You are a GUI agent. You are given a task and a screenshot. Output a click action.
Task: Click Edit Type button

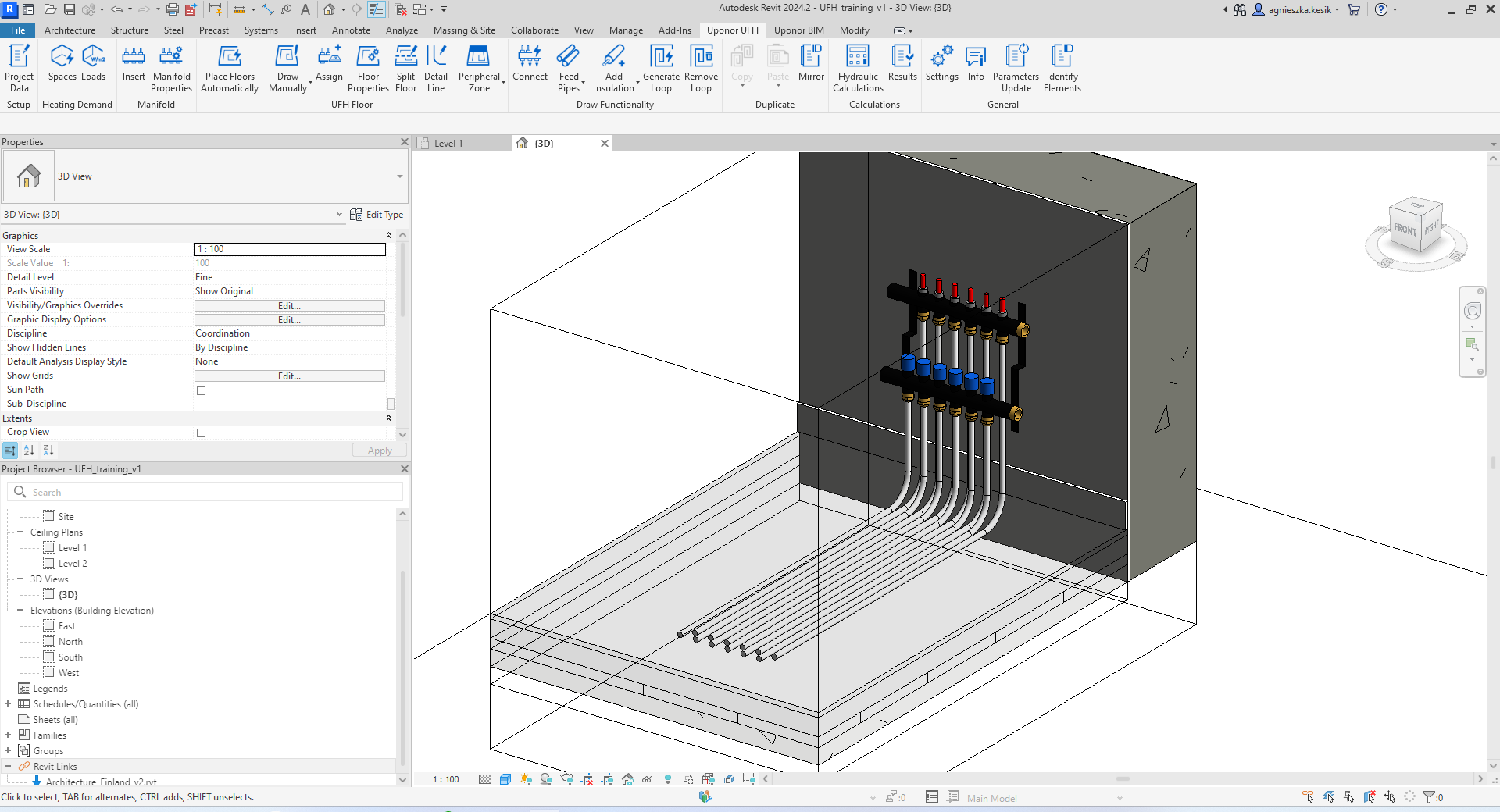coord(377,215)
